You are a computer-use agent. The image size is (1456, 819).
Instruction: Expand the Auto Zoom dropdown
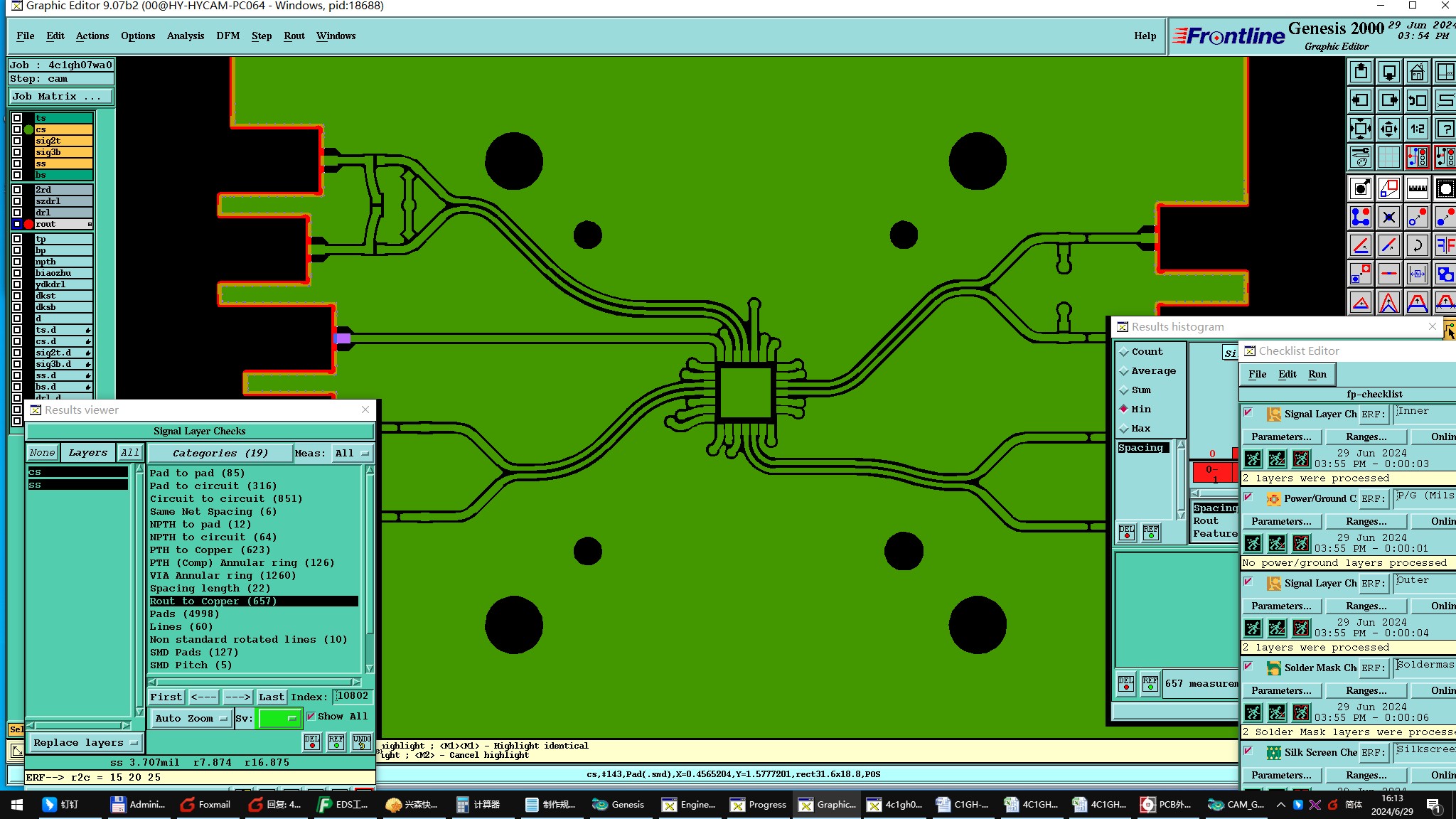pyautogui.click(x=191, y=718)
